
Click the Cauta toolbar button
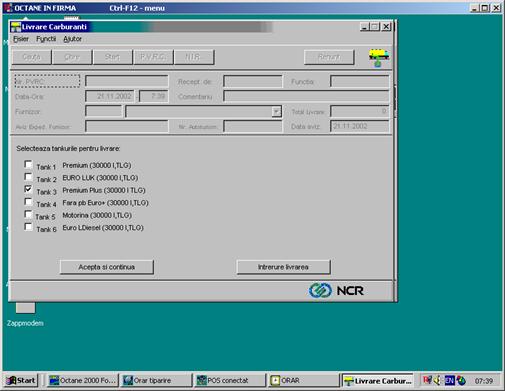(x=32, y=57)
